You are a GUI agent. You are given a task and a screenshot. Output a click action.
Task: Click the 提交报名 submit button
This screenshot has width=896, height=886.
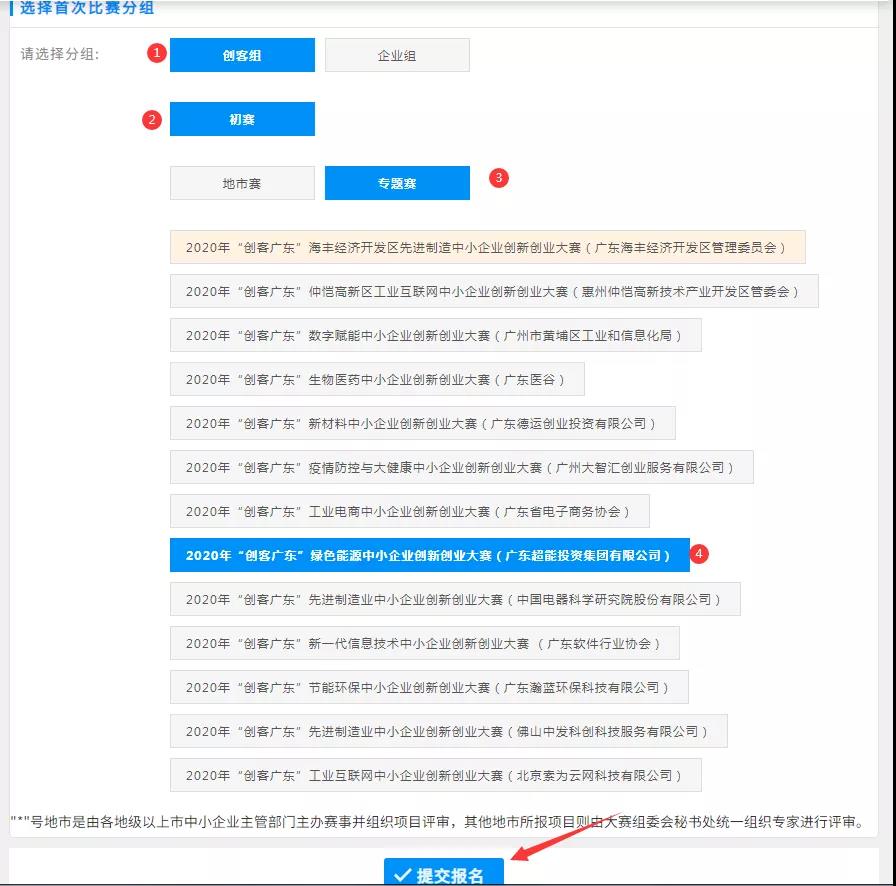(x=444, y=874)
